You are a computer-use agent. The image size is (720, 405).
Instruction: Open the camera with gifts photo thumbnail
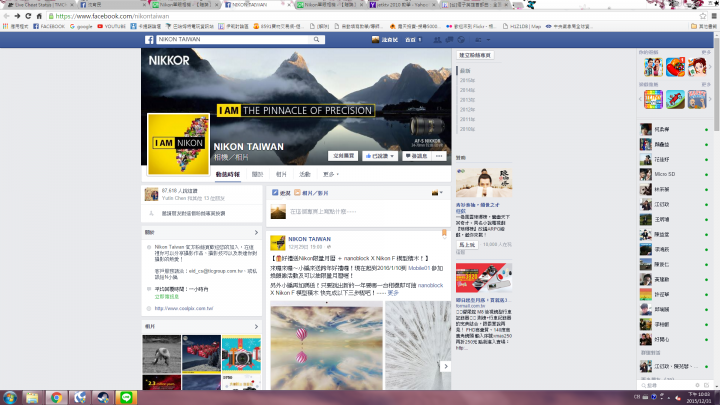coord(241,354)
